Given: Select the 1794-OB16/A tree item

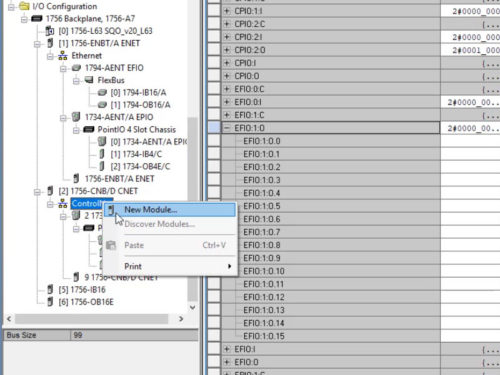Looking at the screenshot, I should 140,105.
